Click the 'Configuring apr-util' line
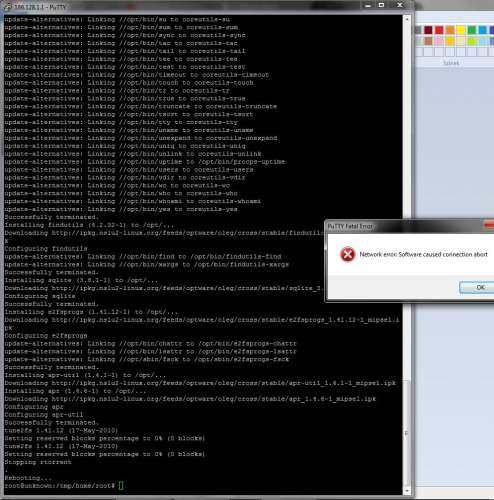The height and width of the screenshot is (500, 494). 44,414
